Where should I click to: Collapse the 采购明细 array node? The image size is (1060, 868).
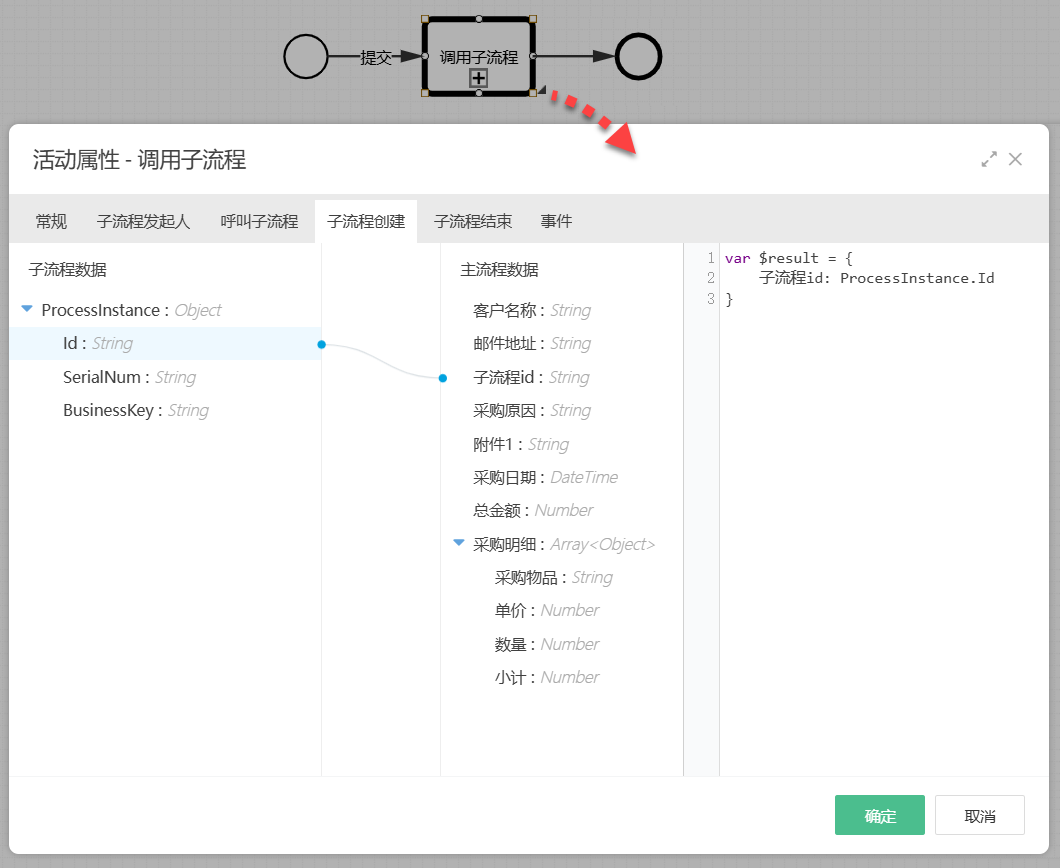(x=457, y=544)
